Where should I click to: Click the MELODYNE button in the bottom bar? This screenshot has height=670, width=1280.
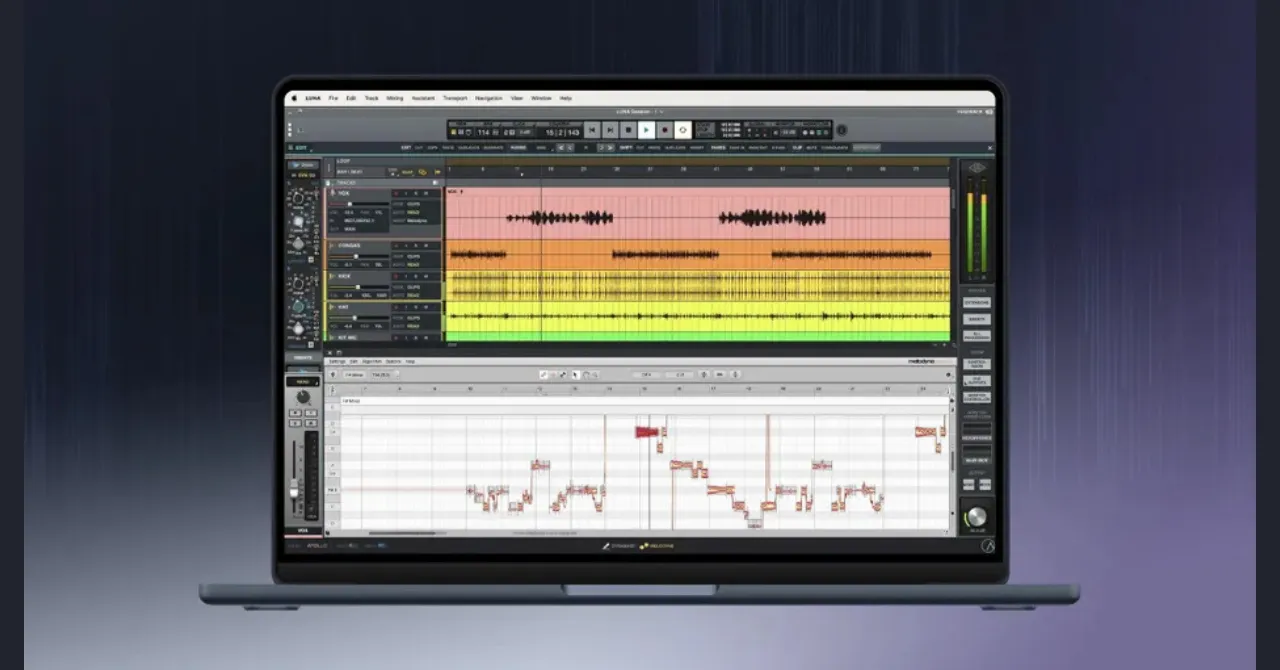[x=658, y=546]
